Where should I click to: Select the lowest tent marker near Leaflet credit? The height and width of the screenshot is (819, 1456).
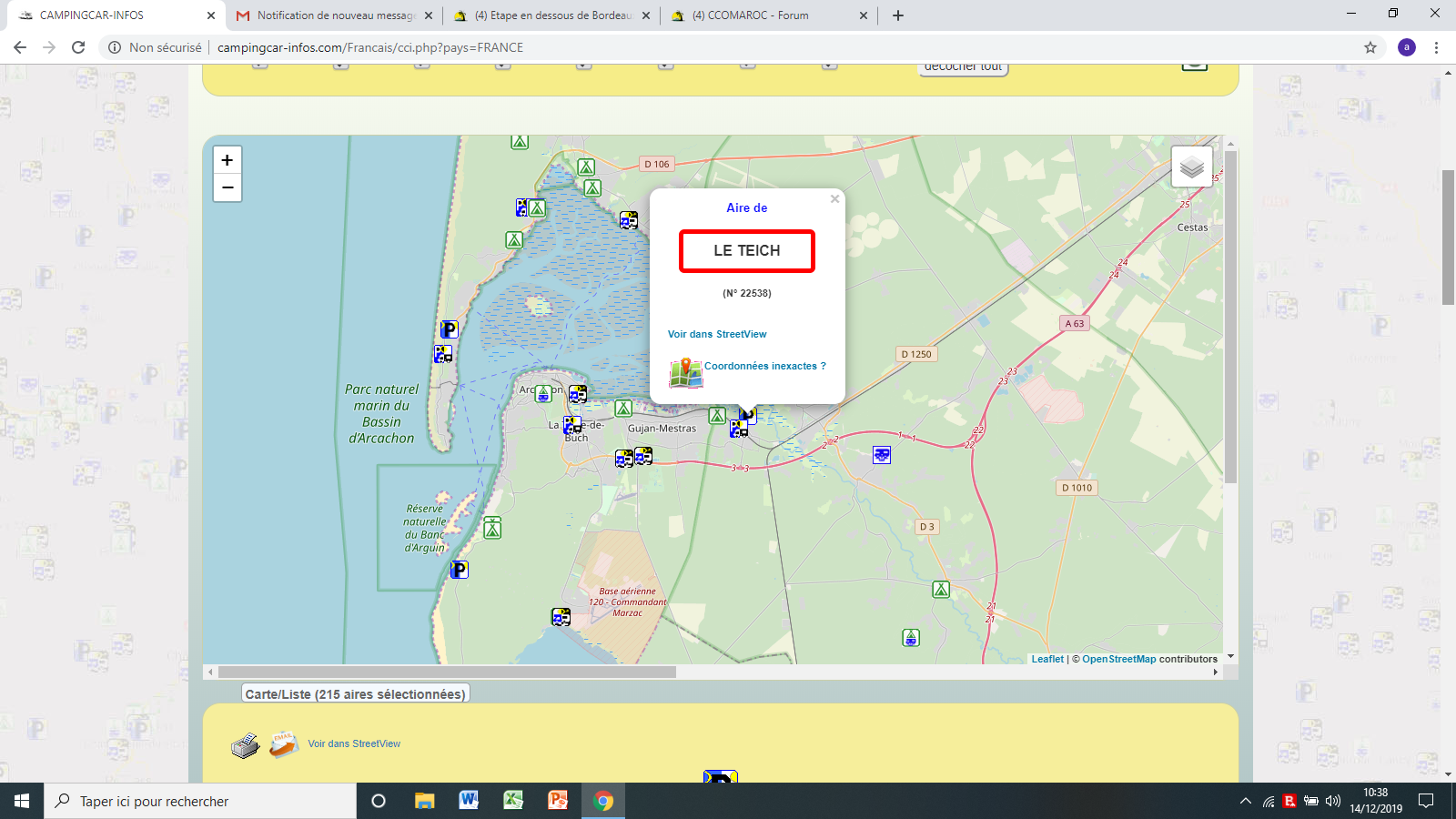(x=911, y=638)
